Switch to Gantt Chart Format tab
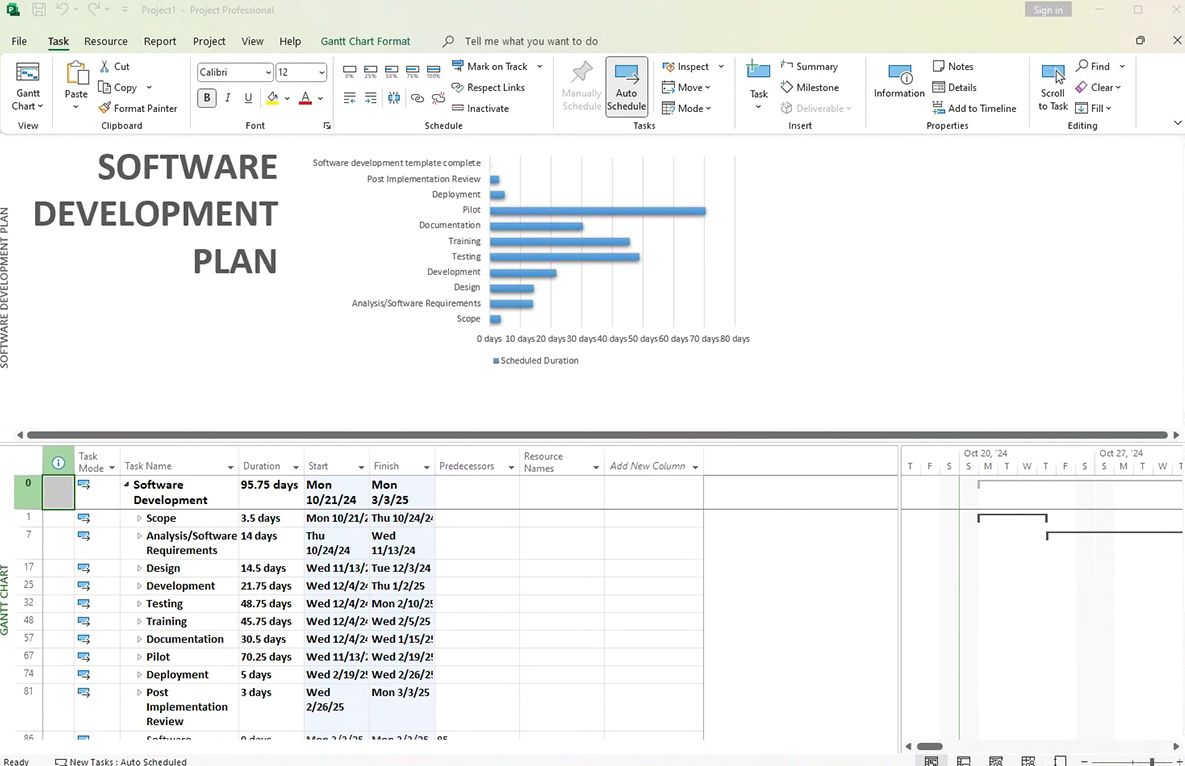 point(365,41)
